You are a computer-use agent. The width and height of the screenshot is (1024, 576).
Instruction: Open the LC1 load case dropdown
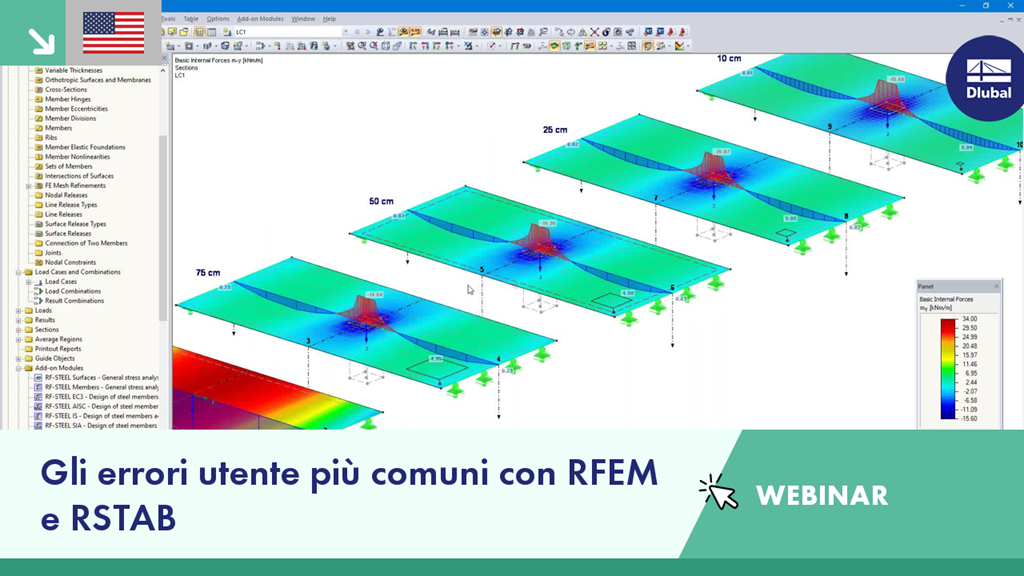pyautogui.click(x=345, y=32)
